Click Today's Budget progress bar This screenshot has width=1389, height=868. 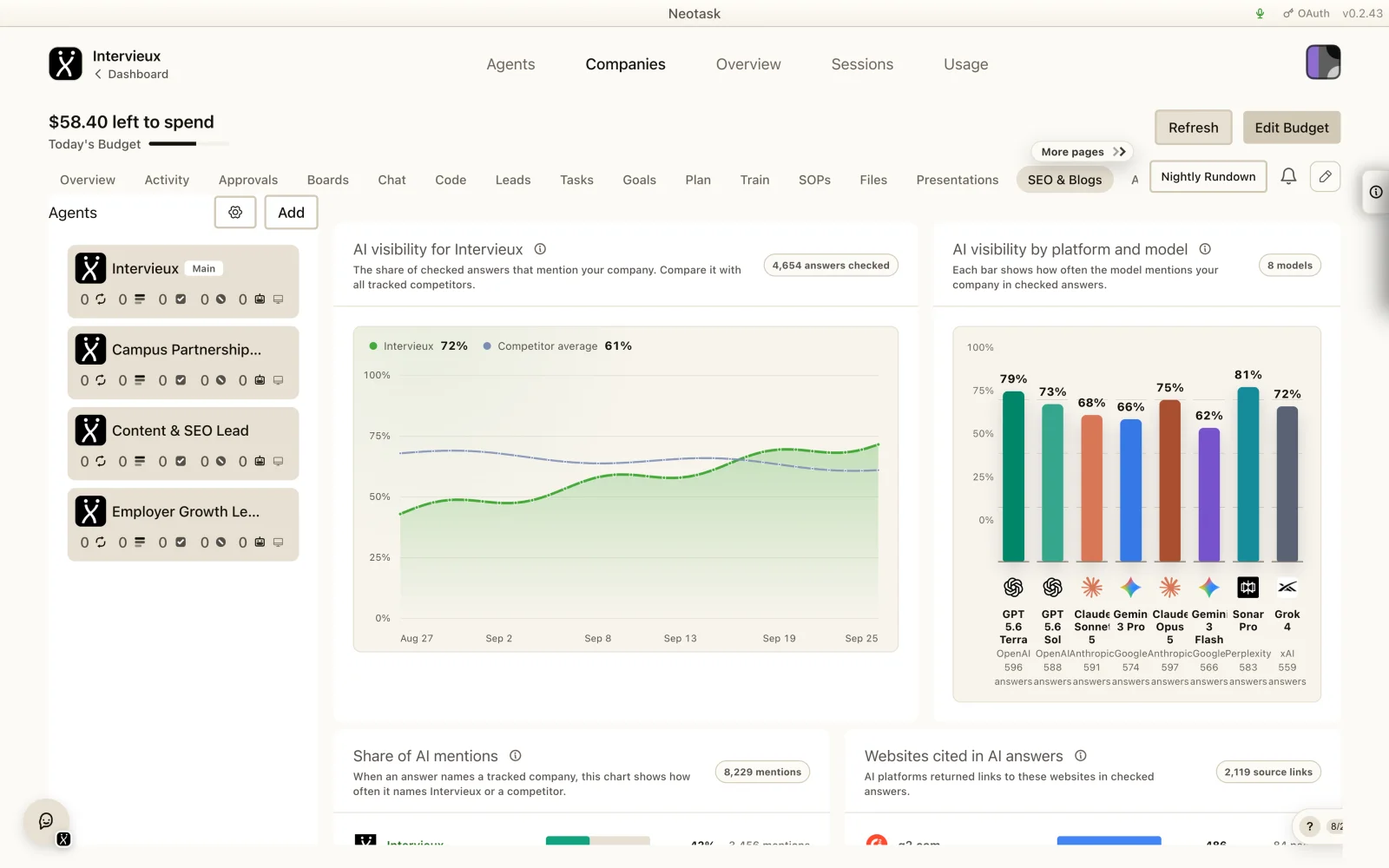click(189, 144)
